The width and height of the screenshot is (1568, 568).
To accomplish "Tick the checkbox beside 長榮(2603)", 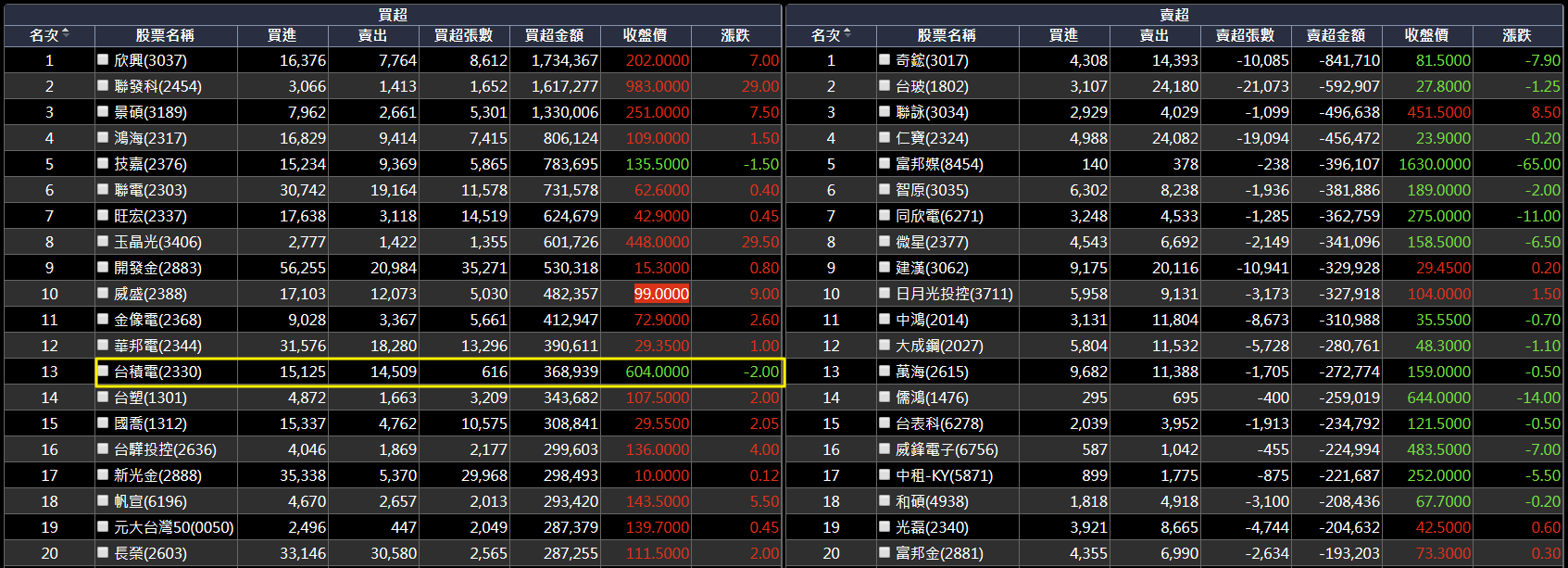I will (103, 552).
